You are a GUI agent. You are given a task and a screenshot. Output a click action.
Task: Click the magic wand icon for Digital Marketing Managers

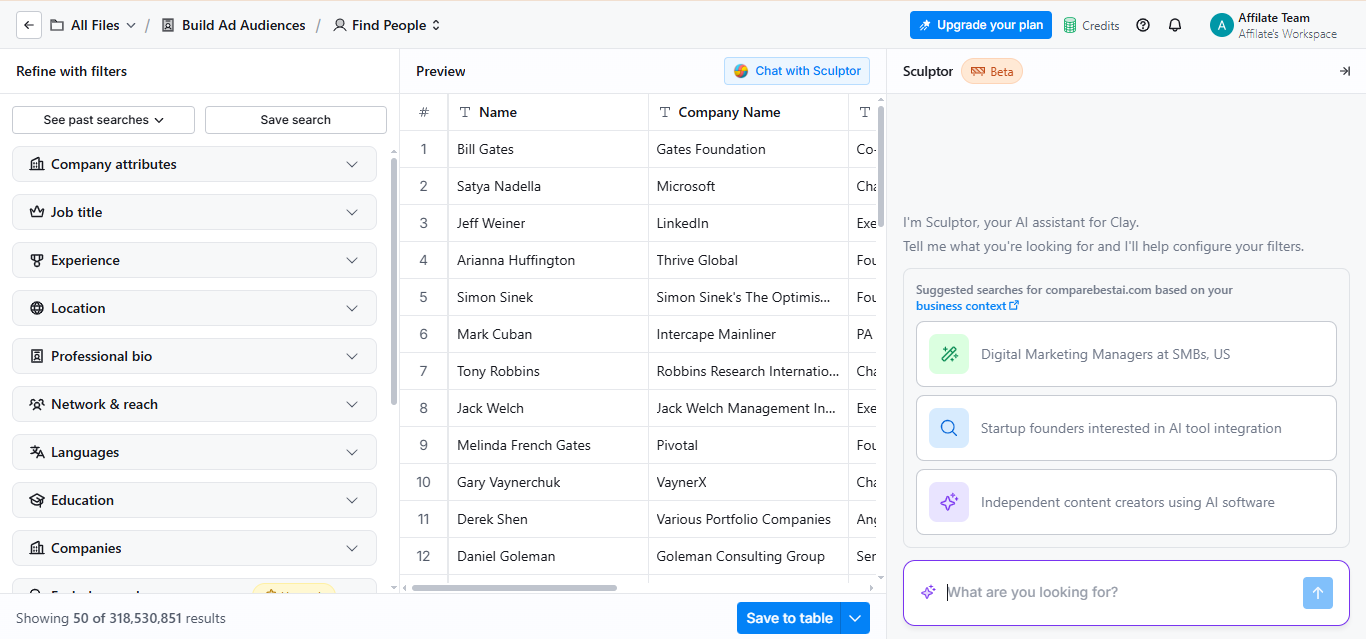tap(949, 354)
